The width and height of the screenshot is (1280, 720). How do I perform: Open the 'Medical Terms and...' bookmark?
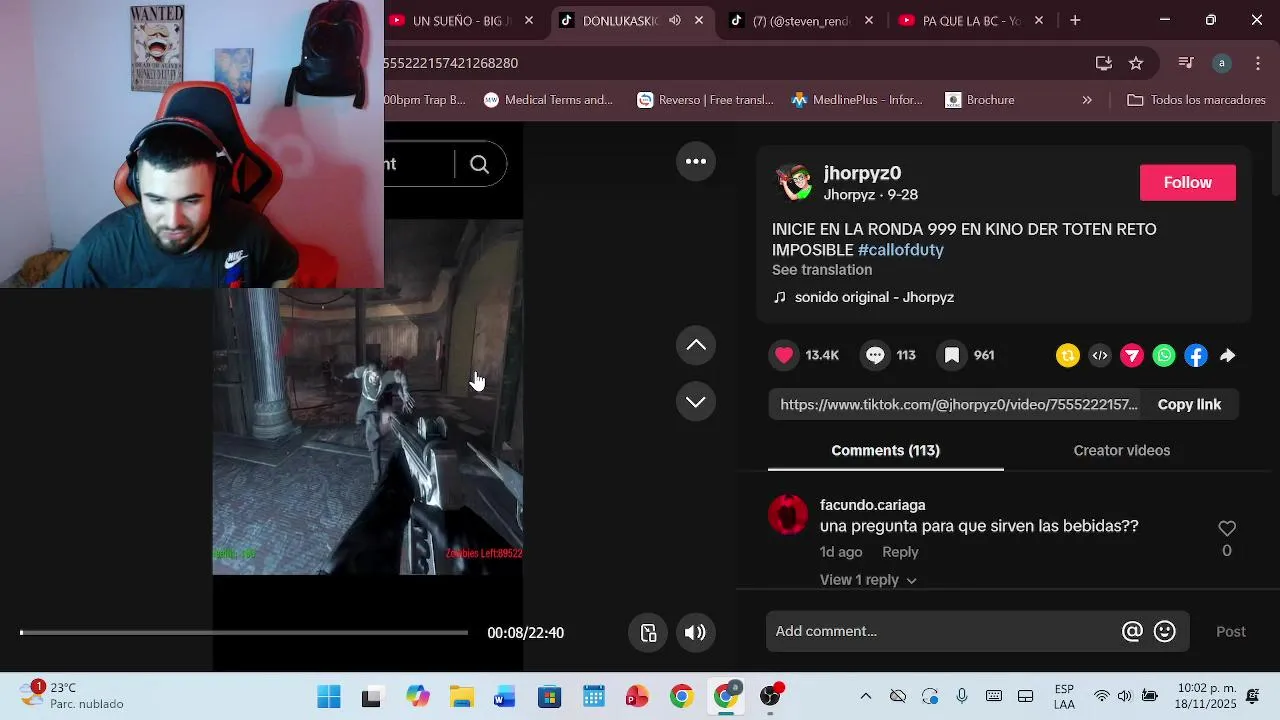click(x=549, y=100)
